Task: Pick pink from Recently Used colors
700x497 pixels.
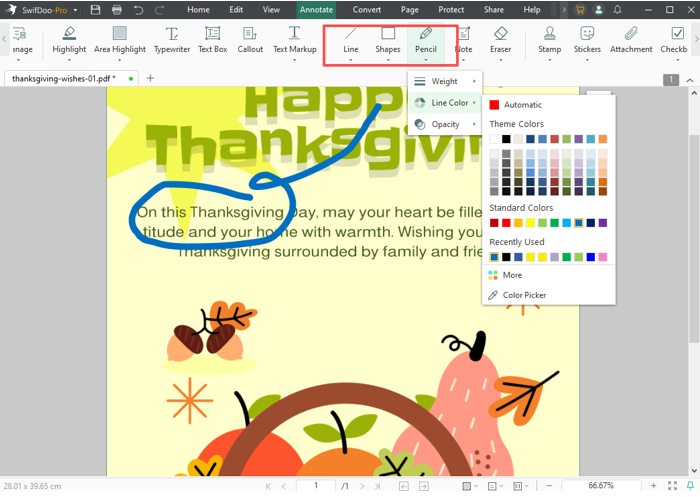Action: click(603, 257)
